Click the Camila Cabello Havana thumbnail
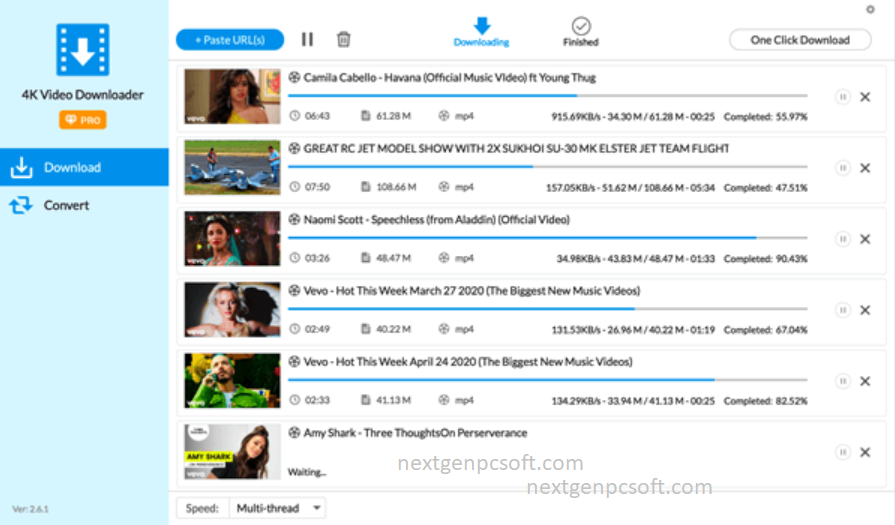 (x=232, y=96)
